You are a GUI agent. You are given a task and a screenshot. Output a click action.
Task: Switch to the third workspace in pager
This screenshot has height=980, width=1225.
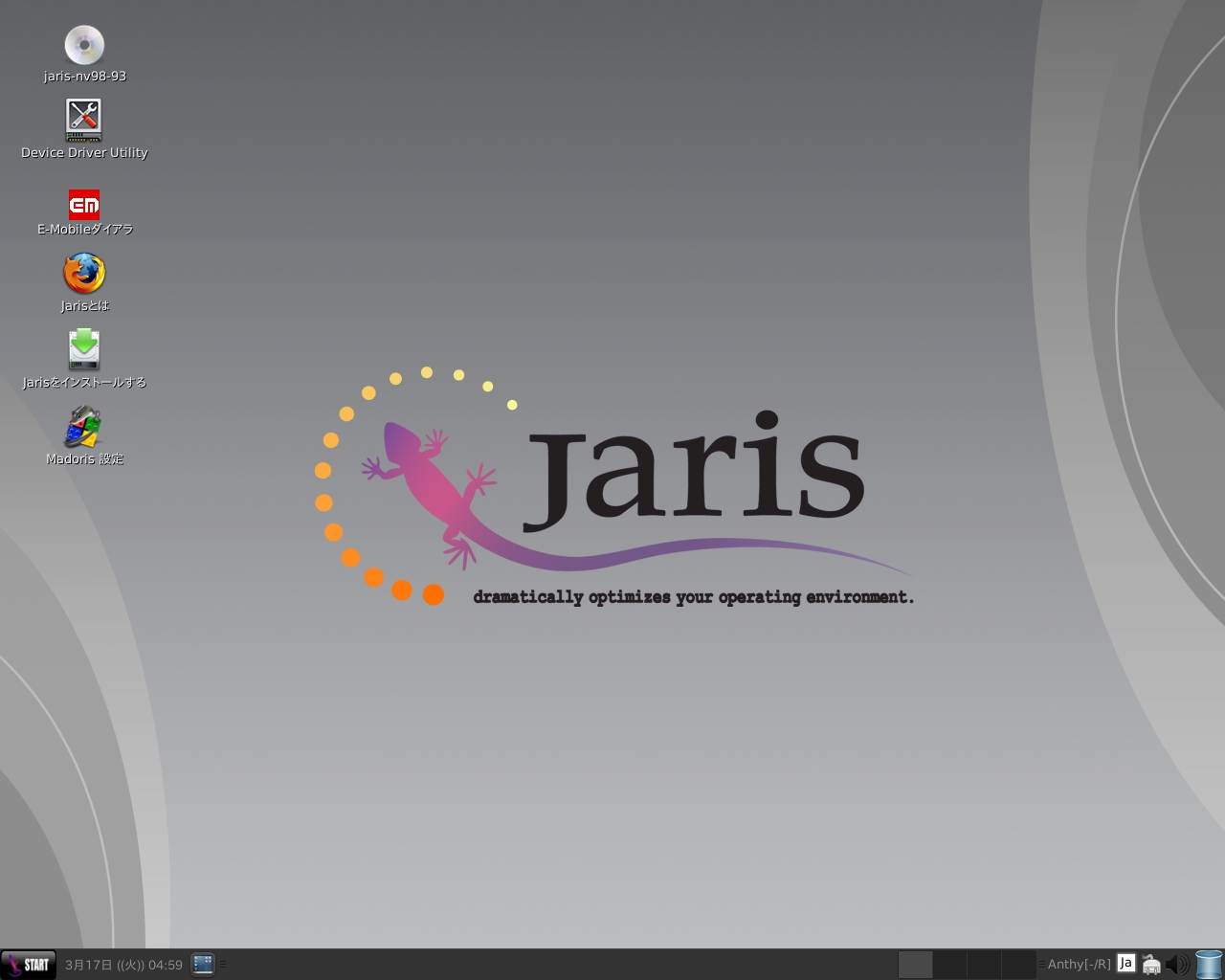pos(984,964)
